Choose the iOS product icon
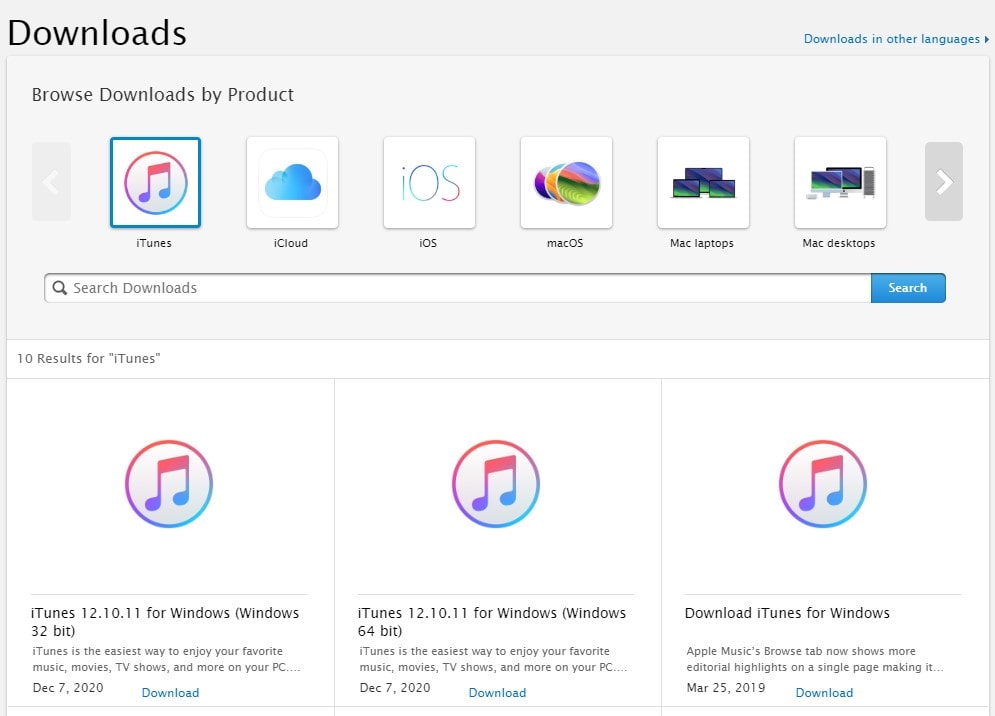The image size is (995, 716). point(429,182)
